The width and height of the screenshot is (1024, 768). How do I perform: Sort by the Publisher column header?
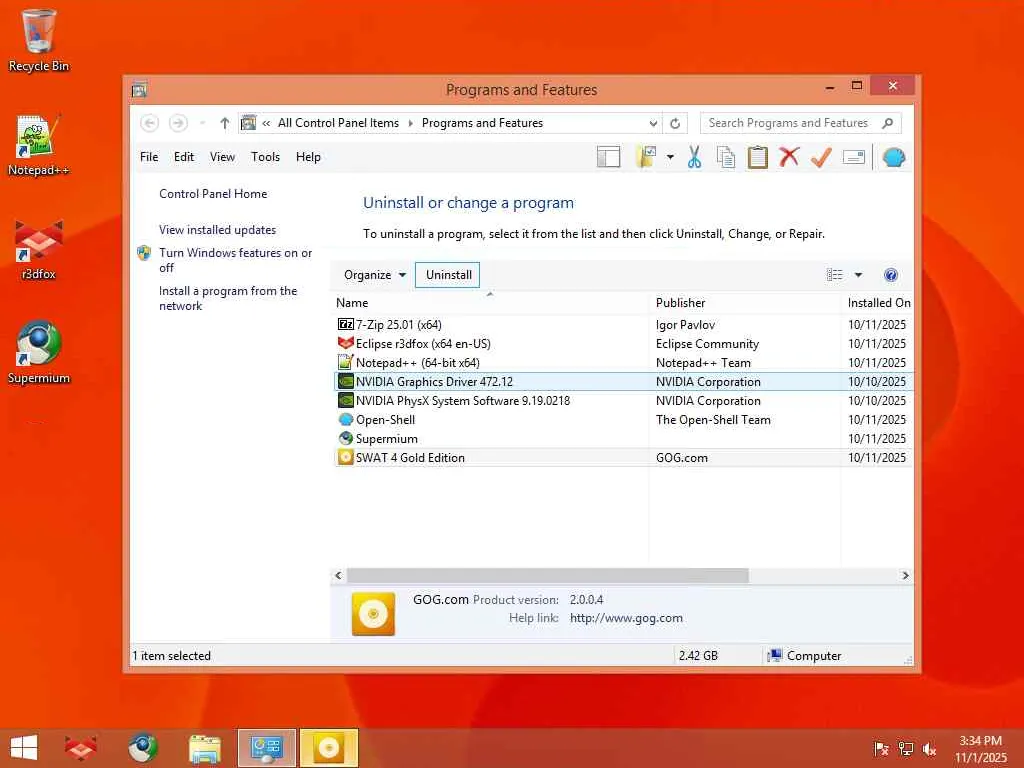pyautogui.click(x=745, y=303)
